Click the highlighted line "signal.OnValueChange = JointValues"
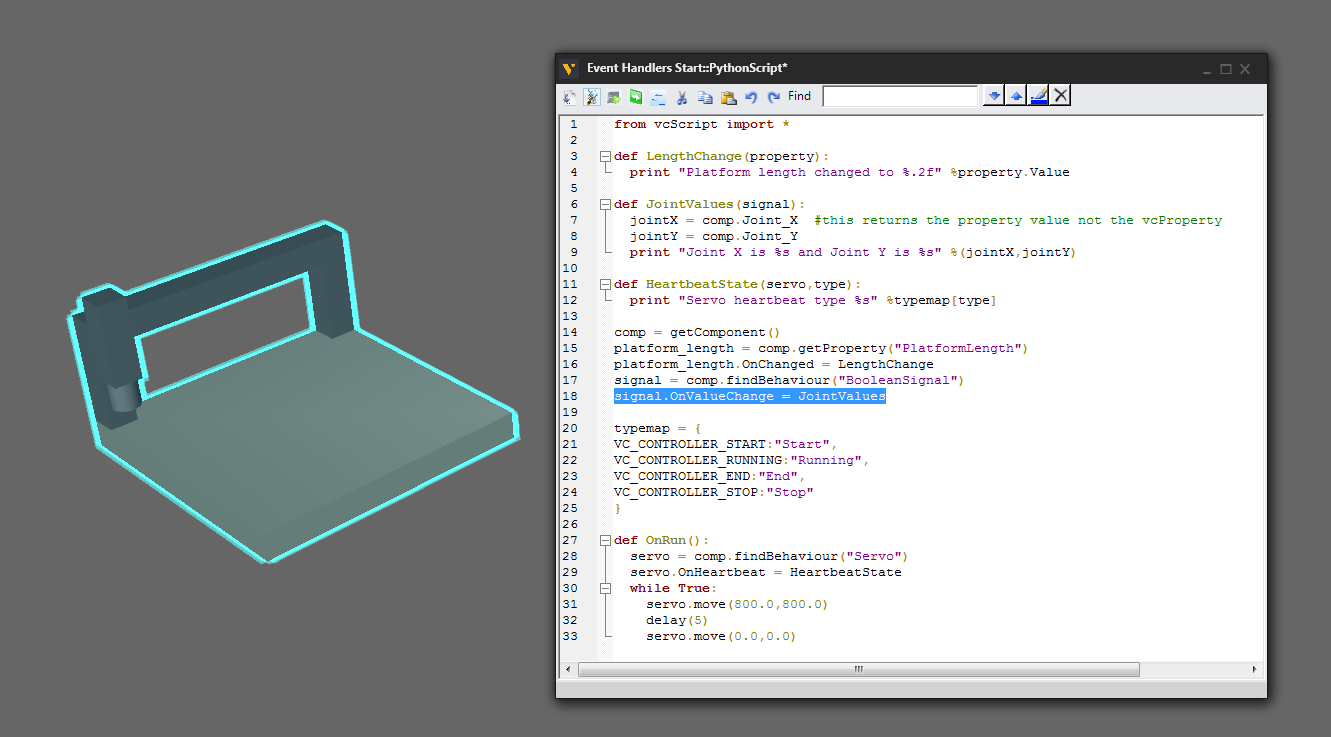The height and width of the screenshot is (737, 1331). pyautogui.click(x=749, y=396)
